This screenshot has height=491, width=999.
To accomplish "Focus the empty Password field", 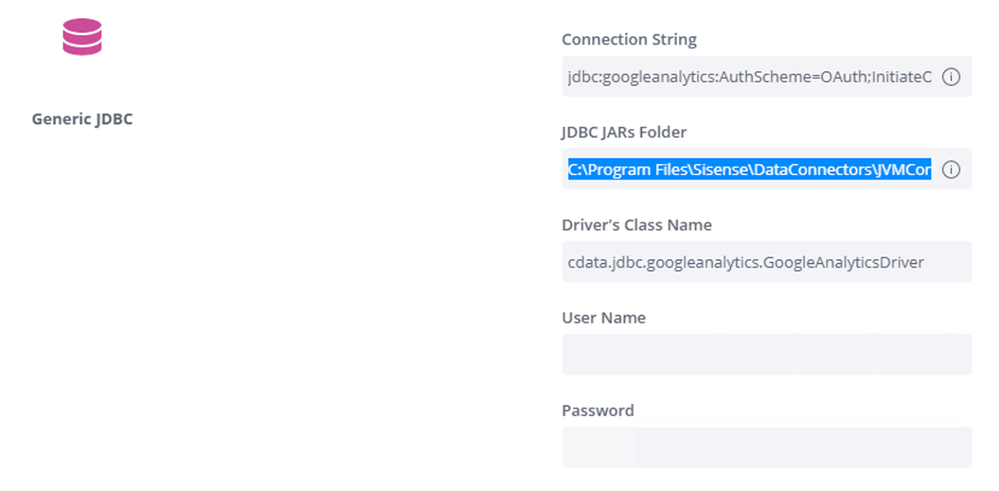I will pyautogui.click(x=766, y=447).
